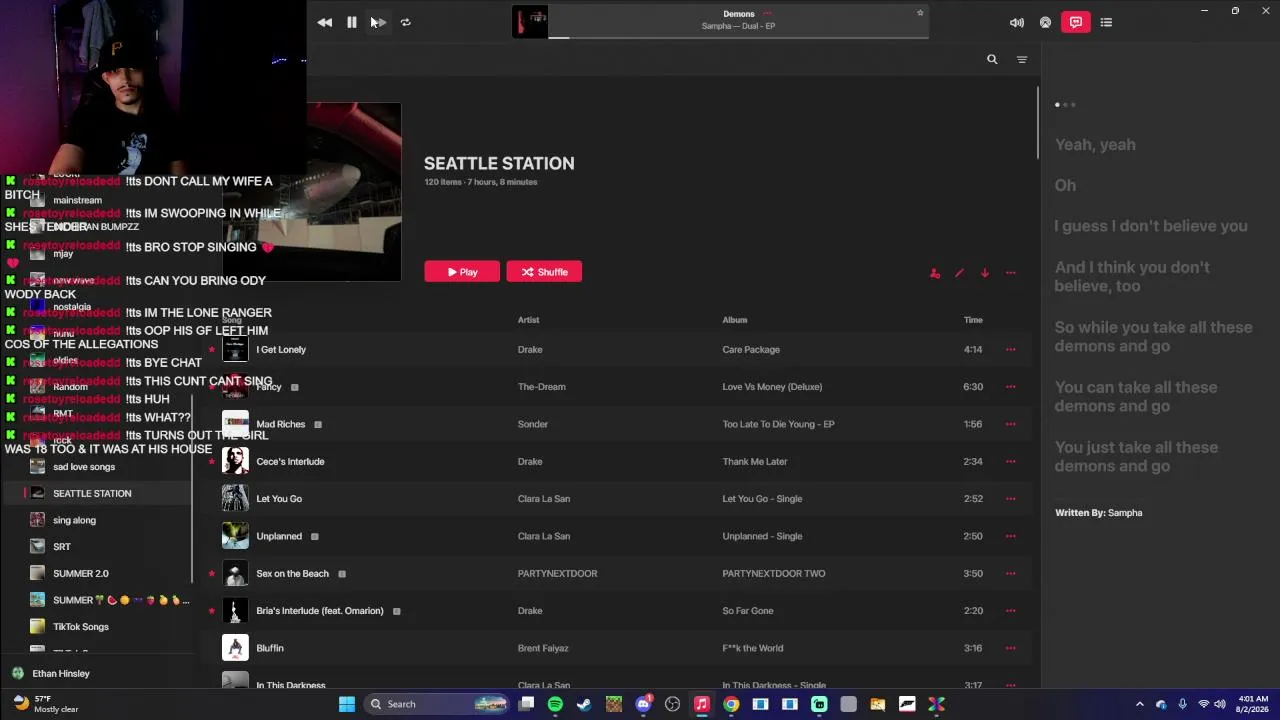1280x720 pixels.
Task: Toggle favorite star on Bria's Interlude
Action: pos(211,611)
